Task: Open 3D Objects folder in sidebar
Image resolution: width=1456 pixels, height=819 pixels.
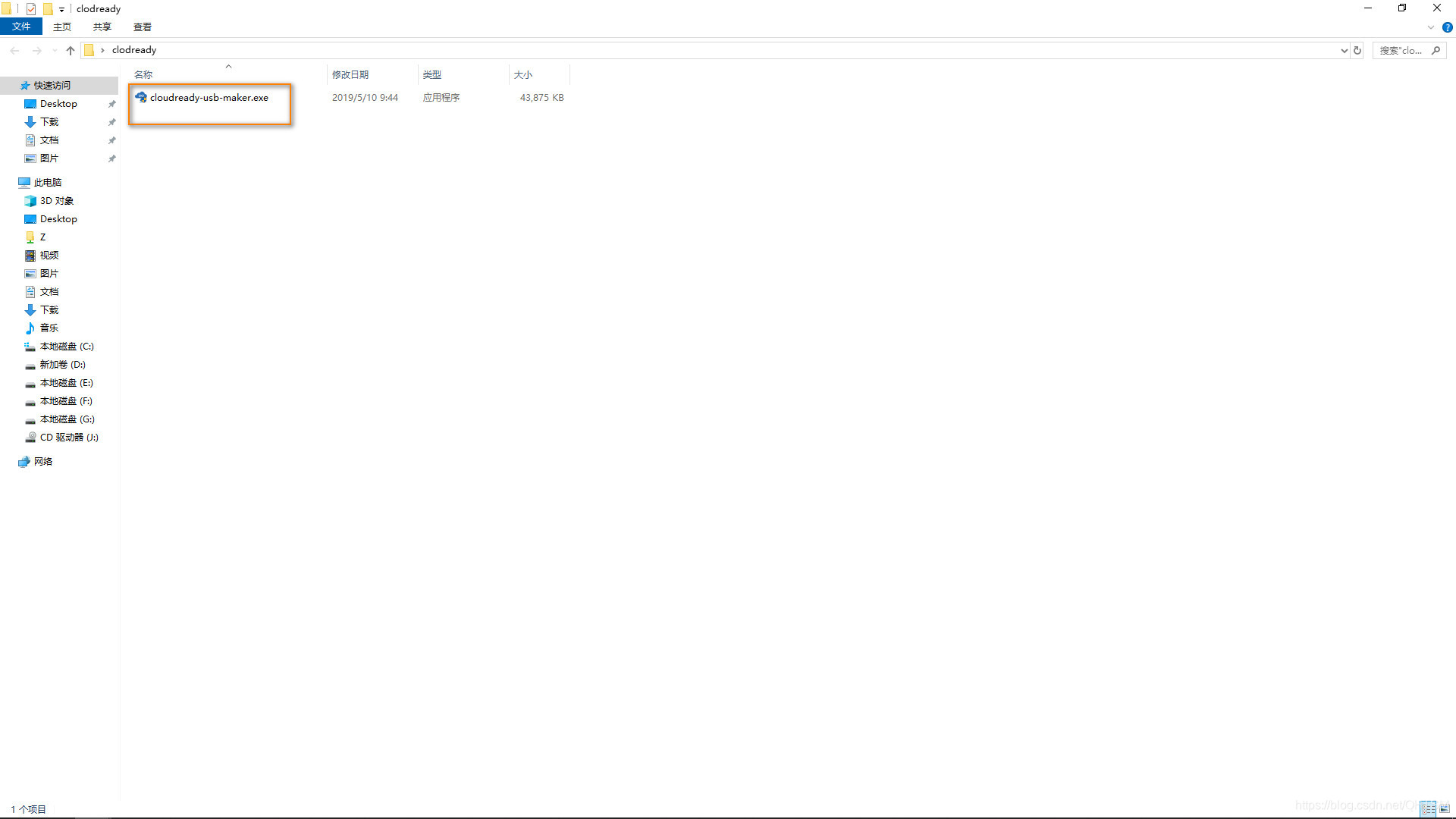Action: pos(56,201)
